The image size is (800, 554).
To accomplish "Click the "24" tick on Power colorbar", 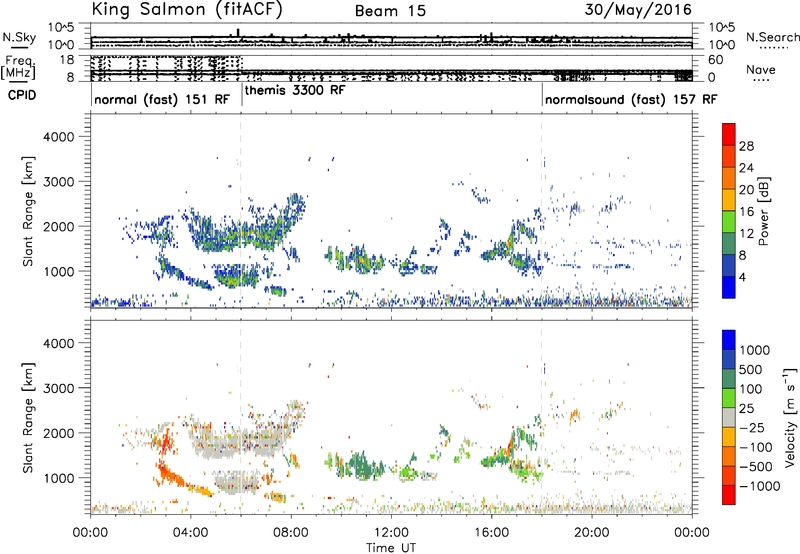I will tap(746, 168).
